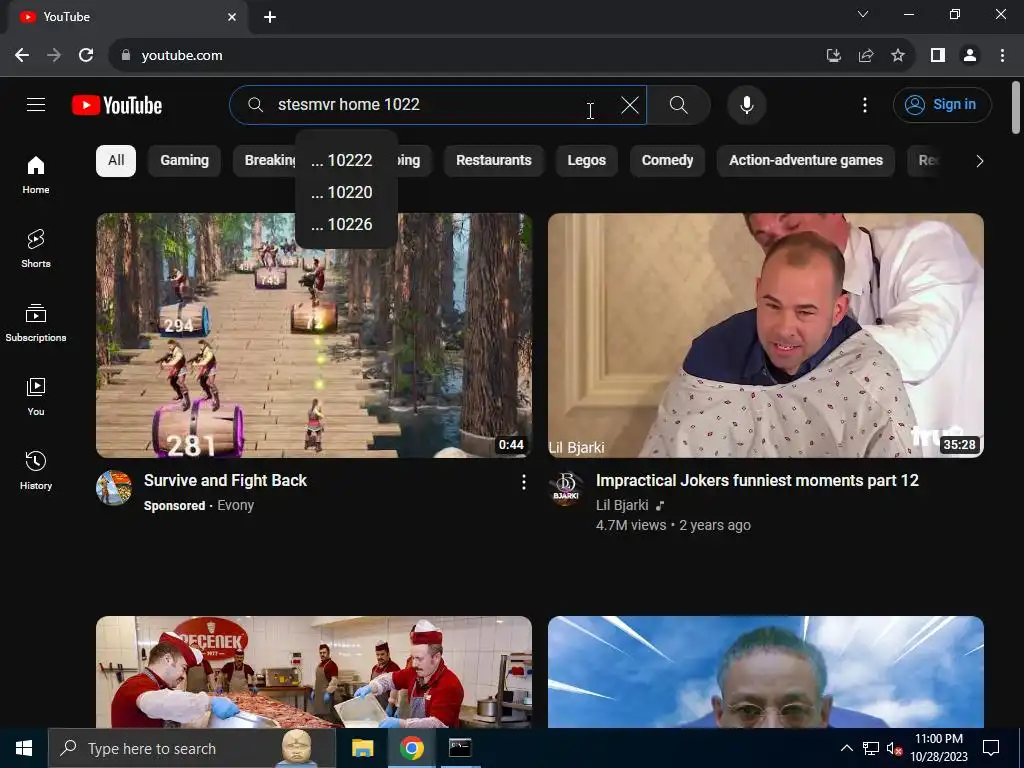Select the Action-adventure games chip
Viewport: 1024px width, 768px height.
pos(806,161)
